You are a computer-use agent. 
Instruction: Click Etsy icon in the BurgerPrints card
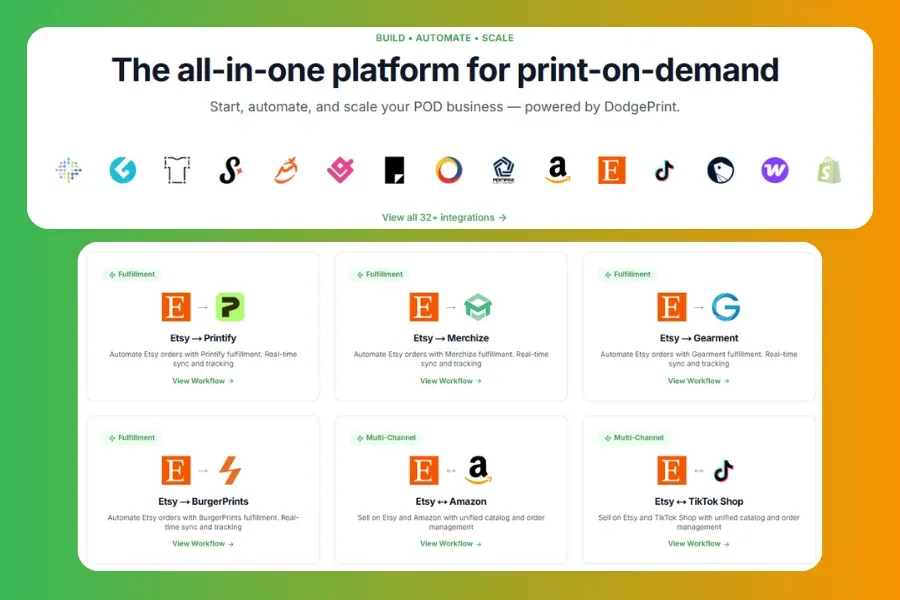coord(176,470)
